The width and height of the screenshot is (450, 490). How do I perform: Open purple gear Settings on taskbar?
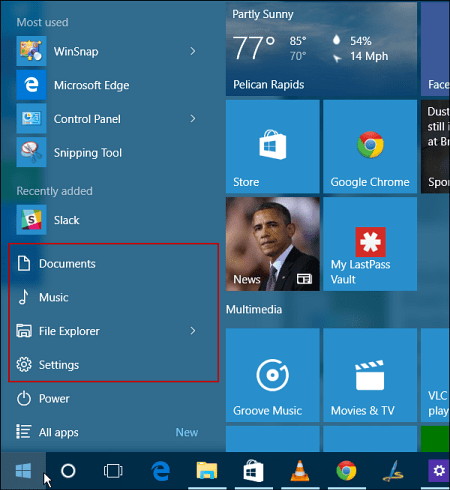(438, 471)
